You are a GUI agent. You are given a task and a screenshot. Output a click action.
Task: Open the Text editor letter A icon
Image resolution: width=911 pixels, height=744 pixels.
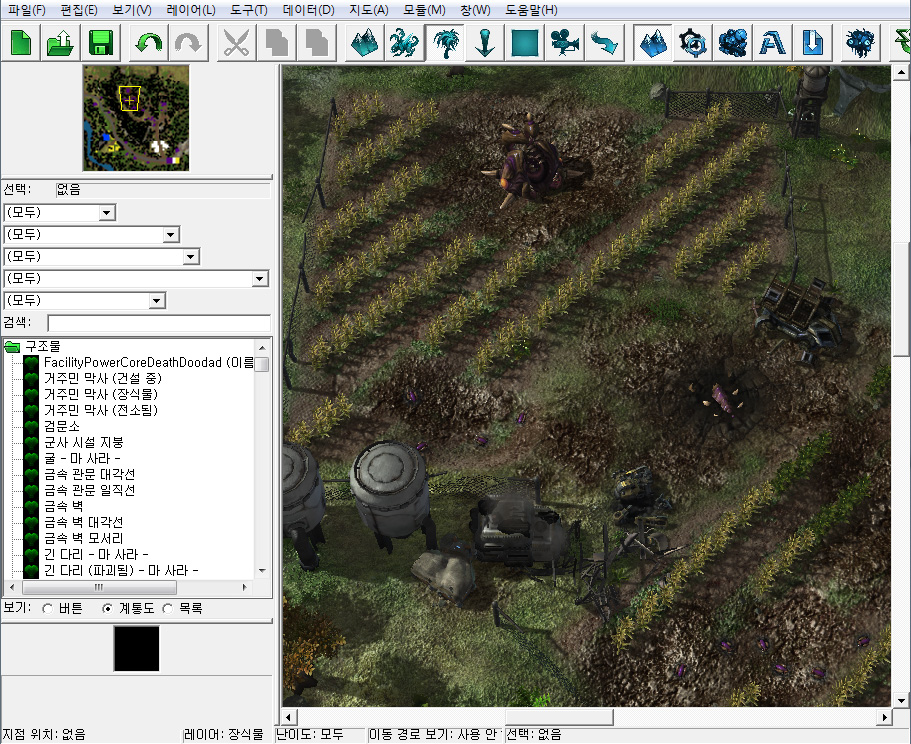pos(772,43)
